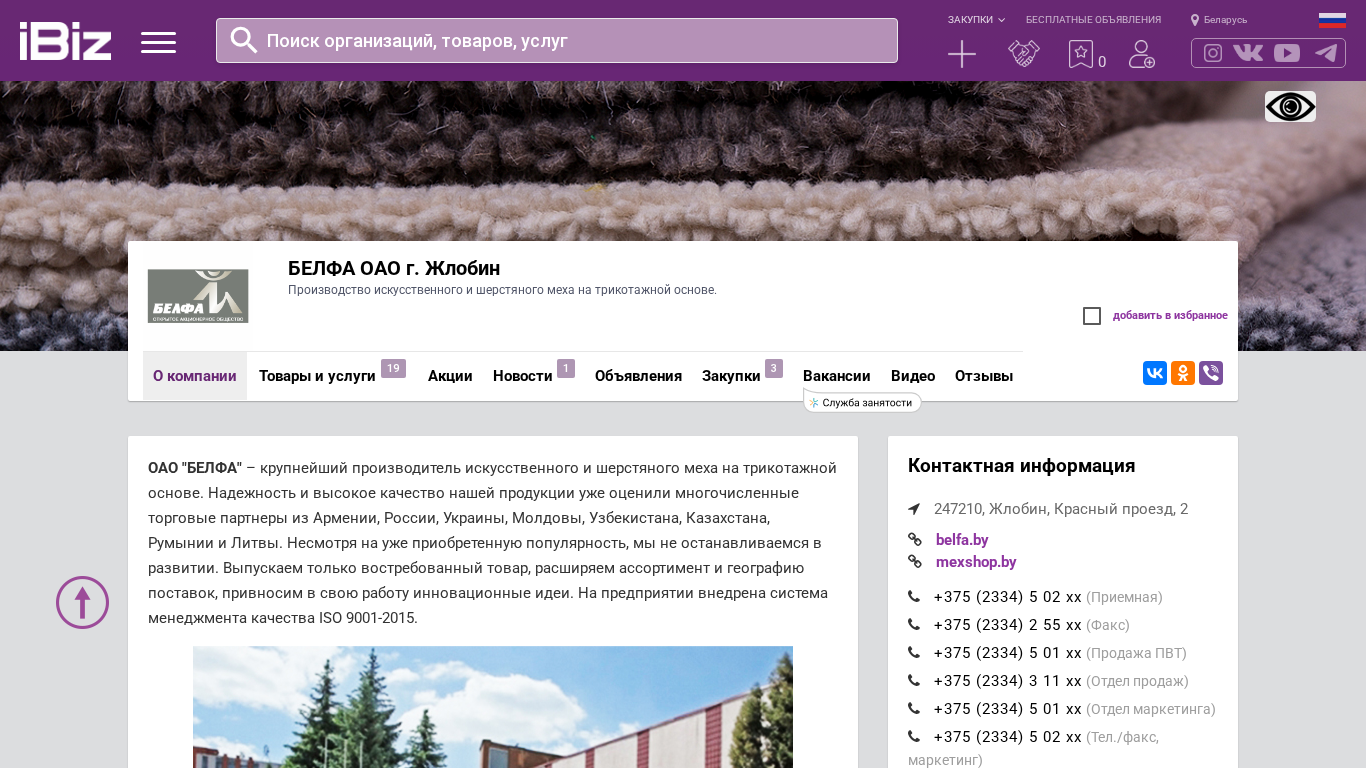The width and height of the screenshot is (1366, 768).
Task: Click the plus add icon in header
Action: [962, 54]
